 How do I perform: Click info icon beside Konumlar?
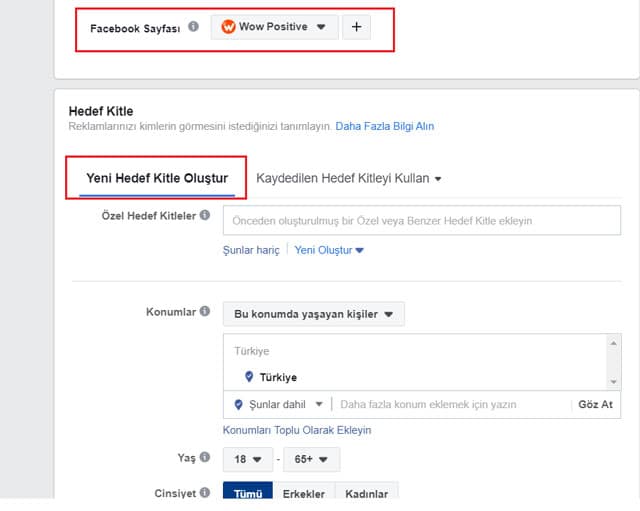205,311
